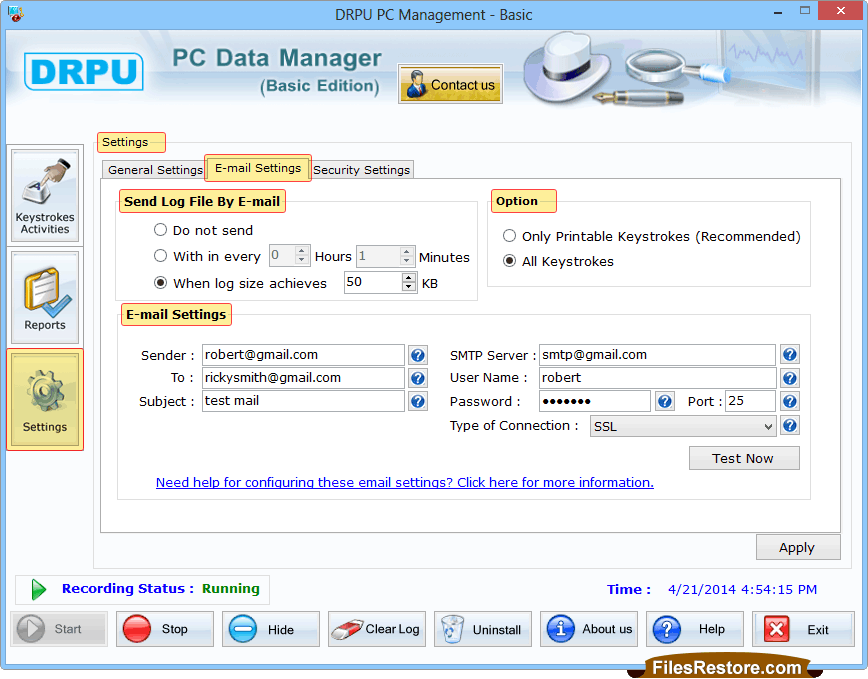
Task: Click the User Name input field
Action: 657,378
